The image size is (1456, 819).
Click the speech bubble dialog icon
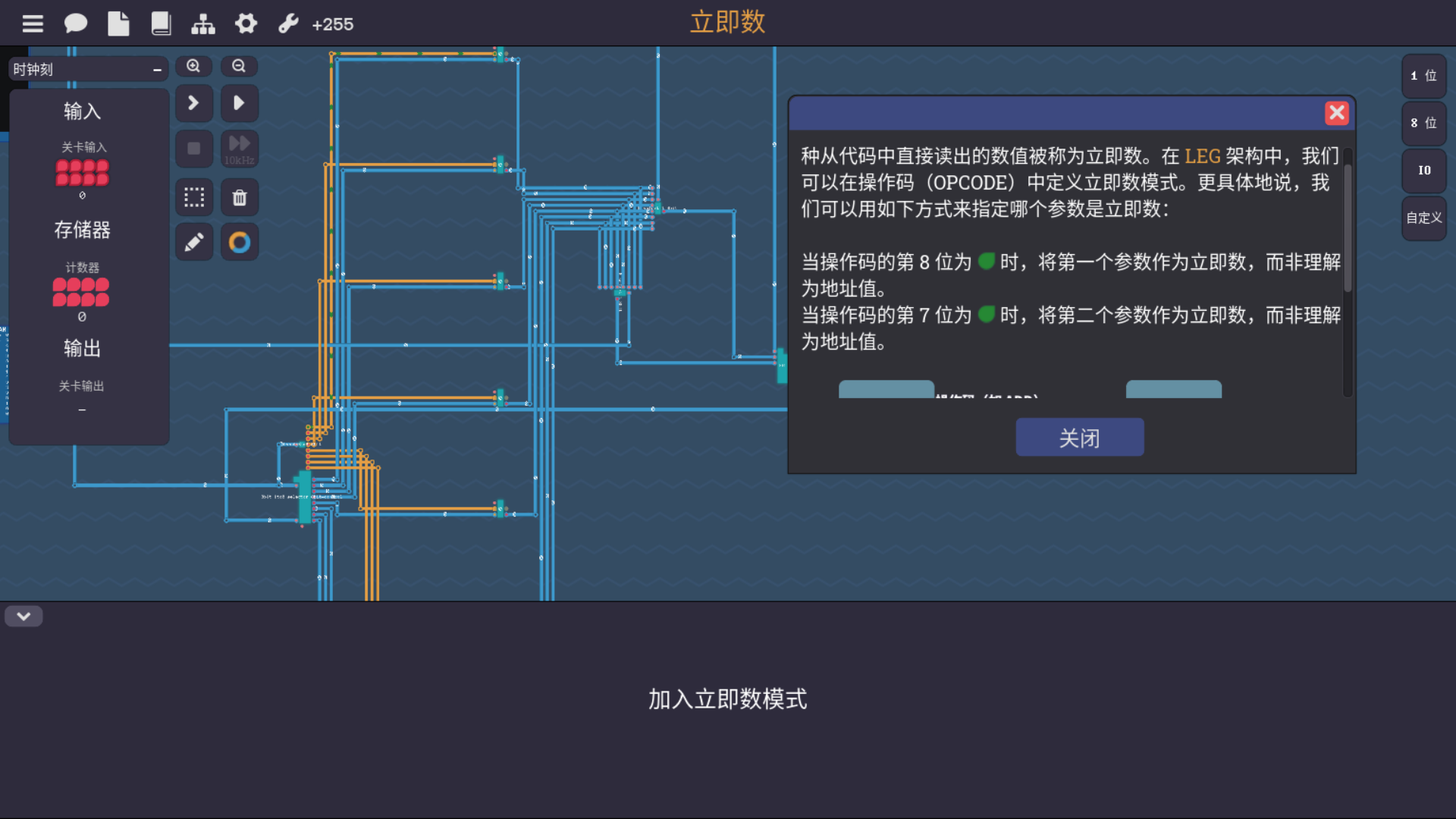point(75,24)
